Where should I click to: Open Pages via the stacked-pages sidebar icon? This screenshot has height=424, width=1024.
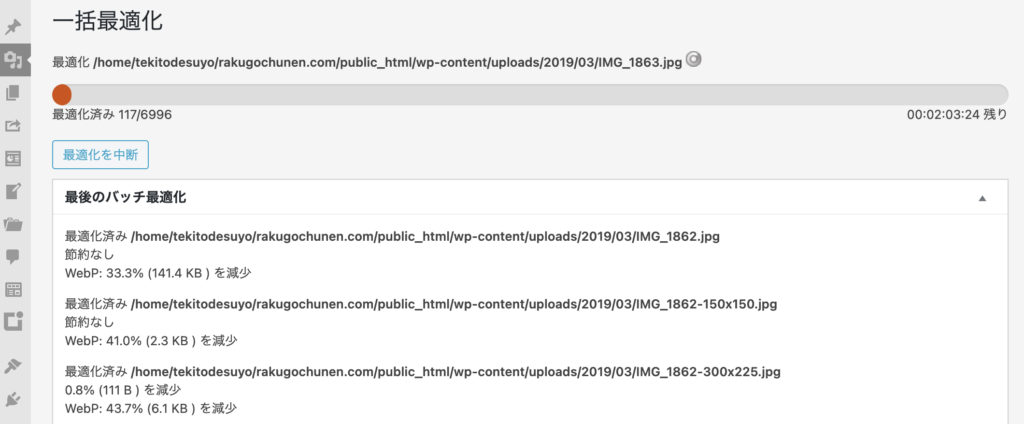12,93
